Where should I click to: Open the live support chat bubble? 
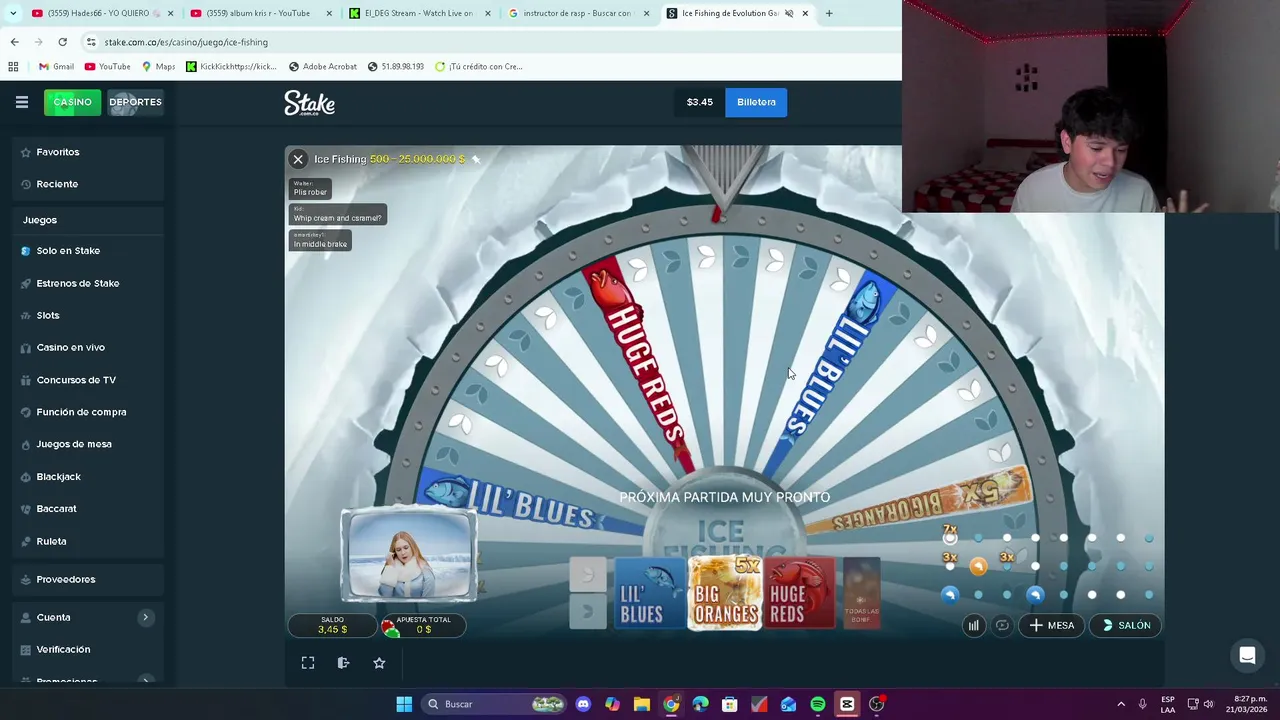(x=1247, y=656)
